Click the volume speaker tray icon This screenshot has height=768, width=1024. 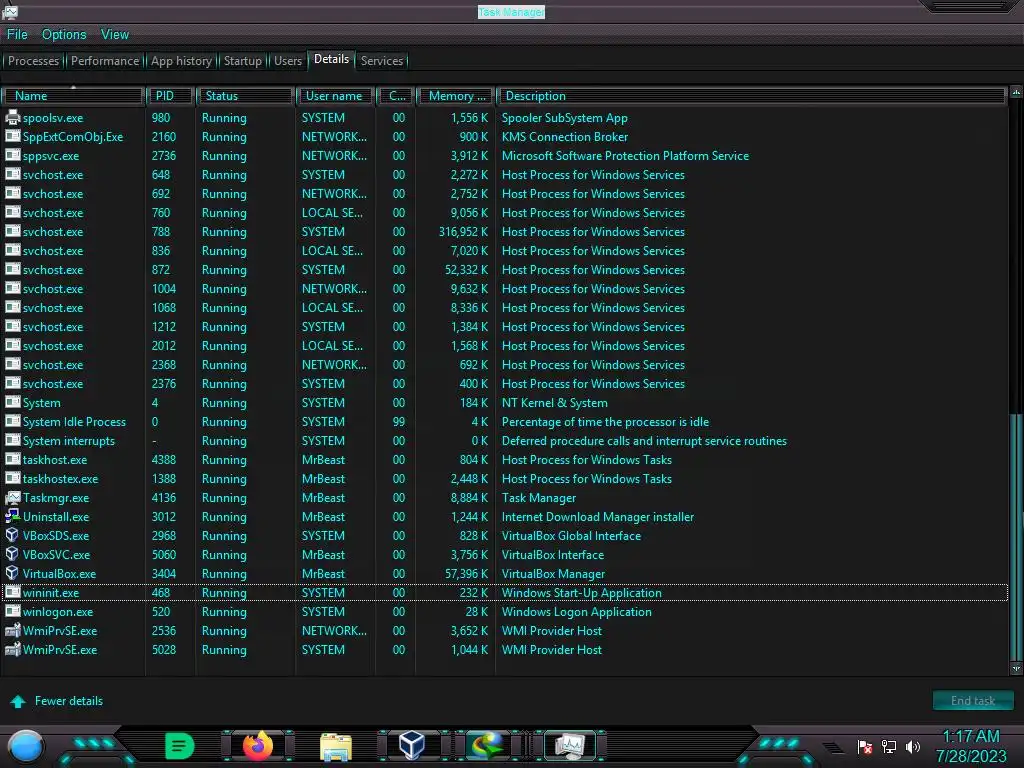pyautogui.click(x=913, y=746)
